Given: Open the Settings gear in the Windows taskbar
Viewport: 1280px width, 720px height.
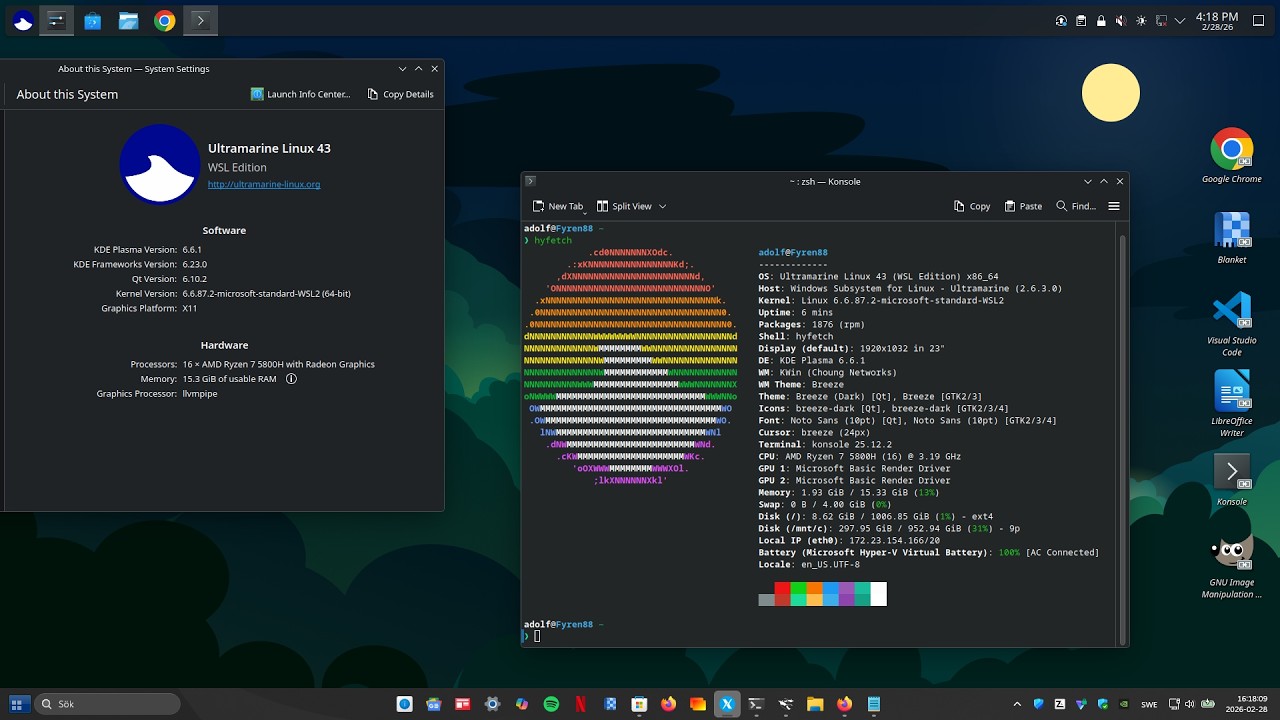Looking at the screenshot, I should 492,704.
